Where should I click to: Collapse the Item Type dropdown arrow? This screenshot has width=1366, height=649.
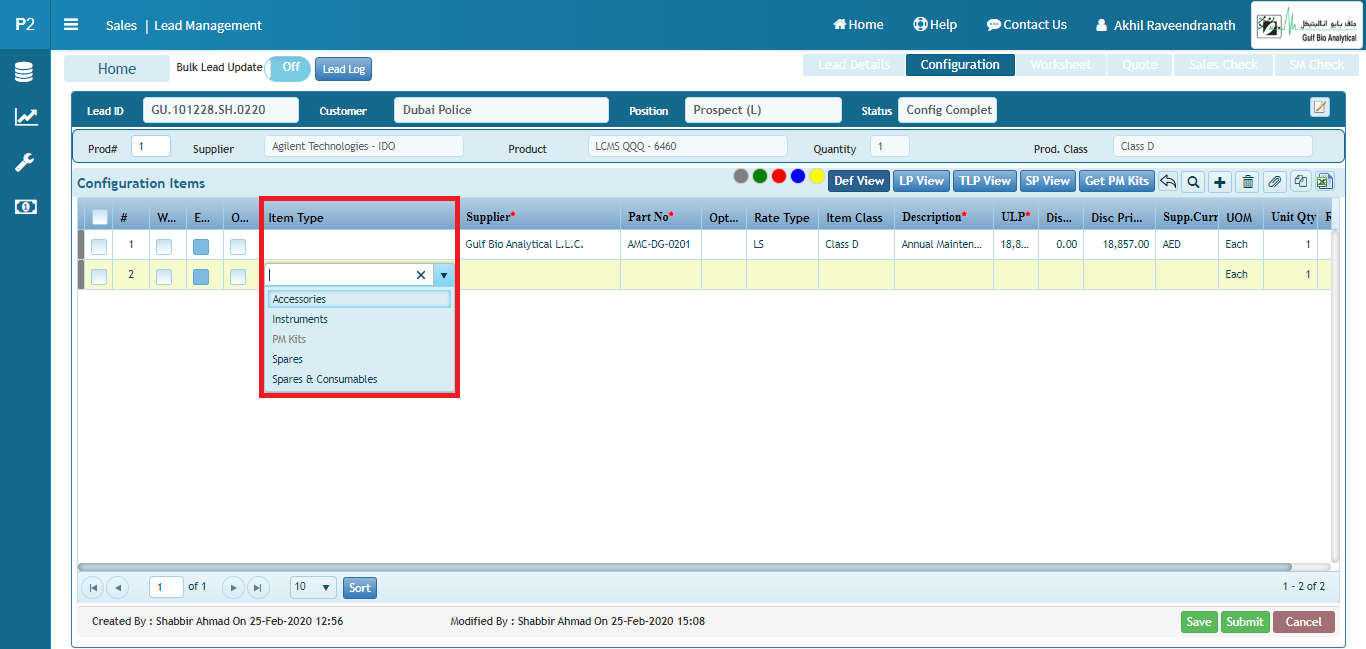444,275
